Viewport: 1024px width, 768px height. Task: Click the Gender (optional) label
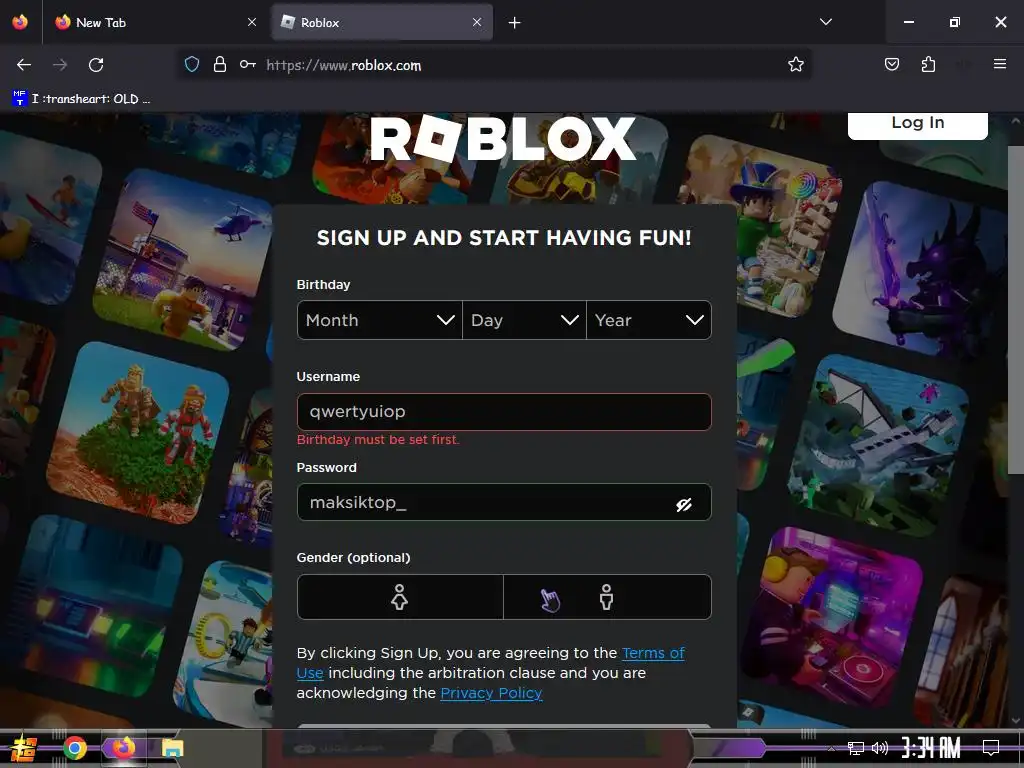[353, 558]
